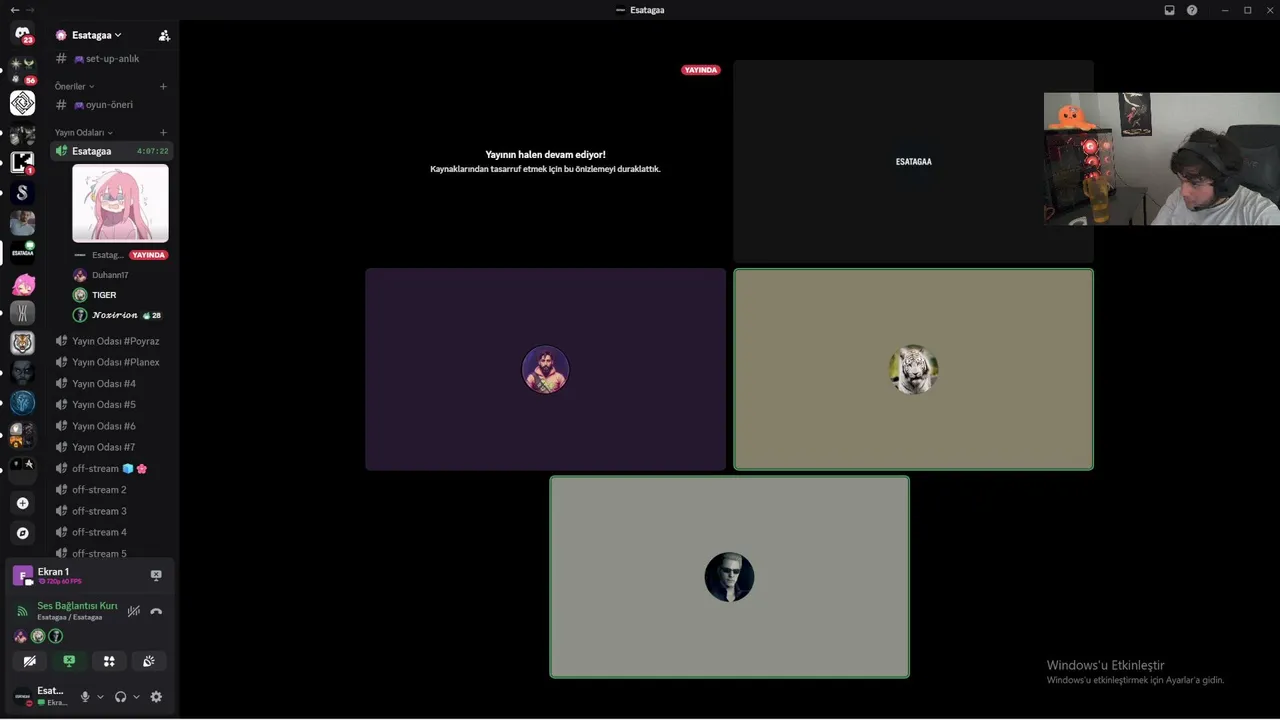Screen dimensions: 1280x720
Task: Open the server icon with 56 badge
Action: click(22, 70)
